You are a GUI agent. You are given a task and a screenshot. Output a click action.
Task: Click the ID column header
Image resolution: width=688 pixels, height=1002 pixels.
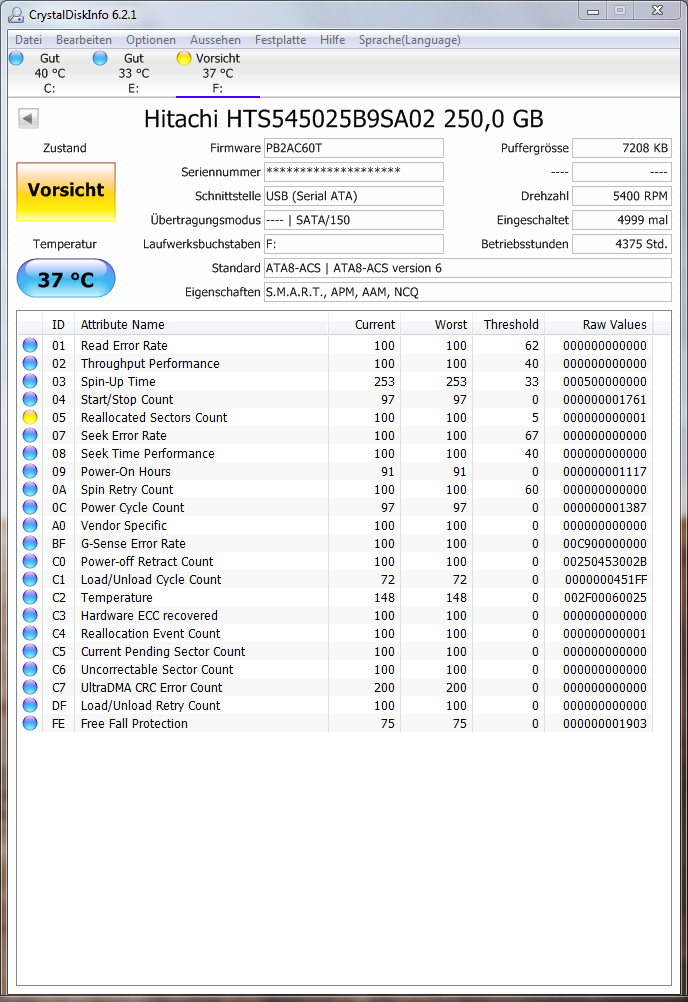(58, 325)
